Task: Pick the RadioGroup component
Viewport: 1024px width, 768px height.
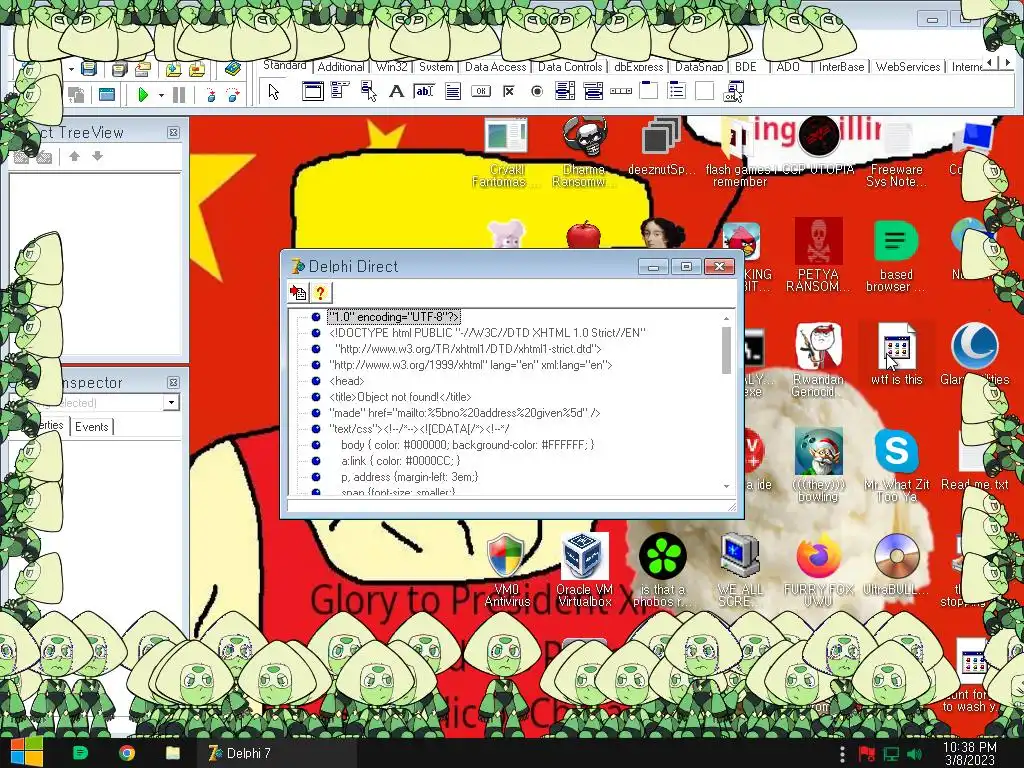Action: (677, 91)
